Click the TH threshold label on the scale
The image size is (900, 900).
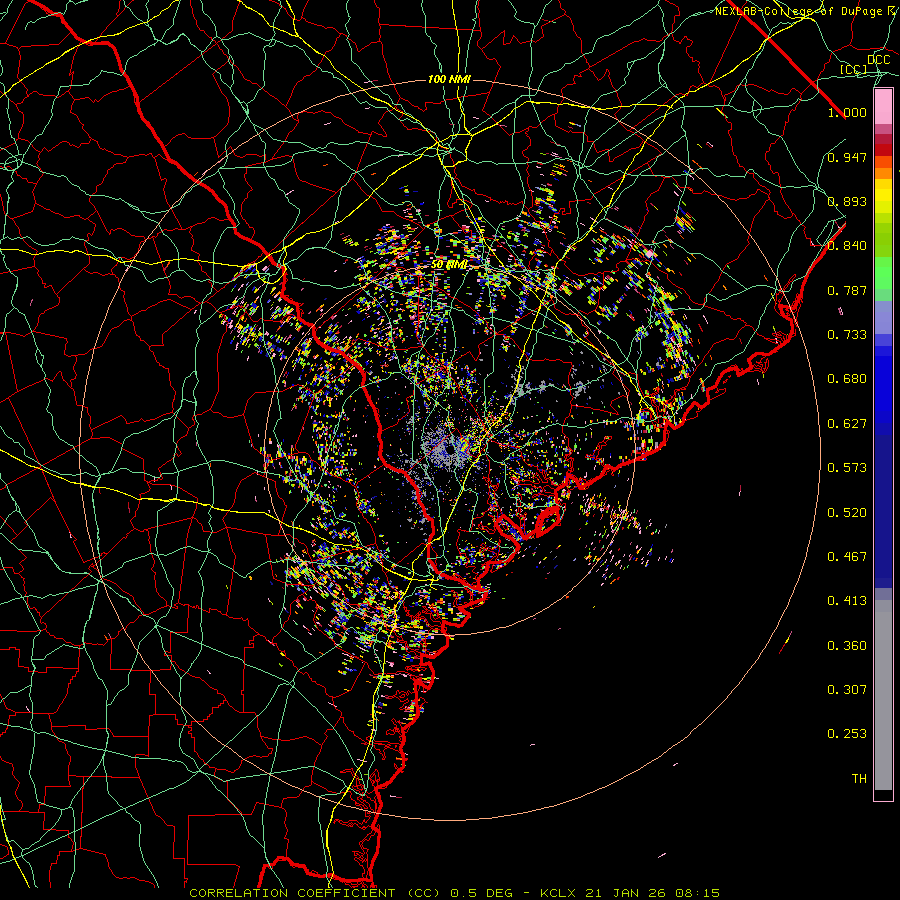tap(859, 779)
